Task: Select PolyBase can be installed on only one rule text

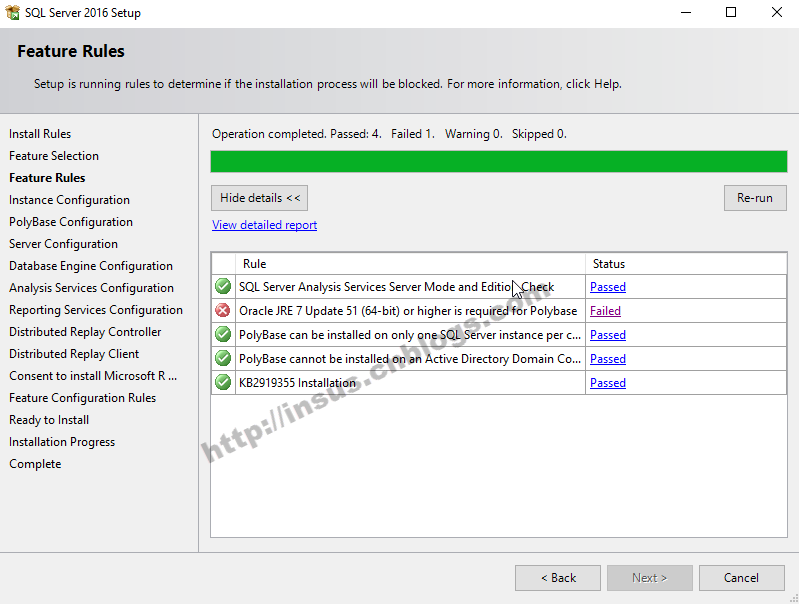Action: [410, 334]
